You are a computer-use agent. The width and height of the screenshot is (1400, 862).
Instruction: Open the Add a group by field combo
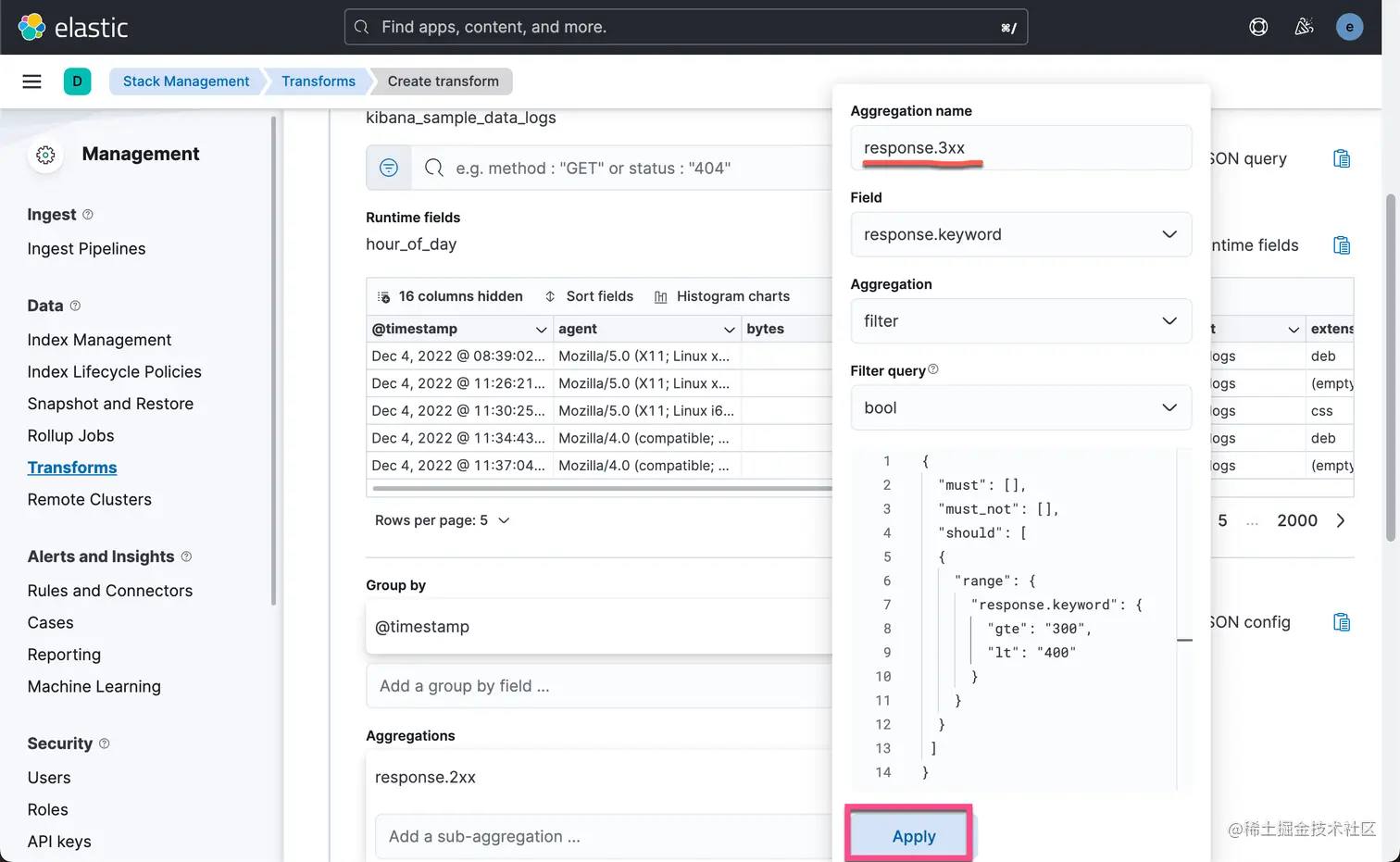[600, 686]
